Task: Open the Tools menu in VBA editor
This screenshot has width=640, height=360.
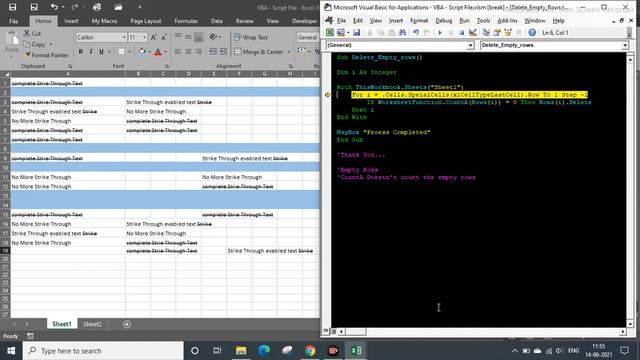Action: point(483,20)
